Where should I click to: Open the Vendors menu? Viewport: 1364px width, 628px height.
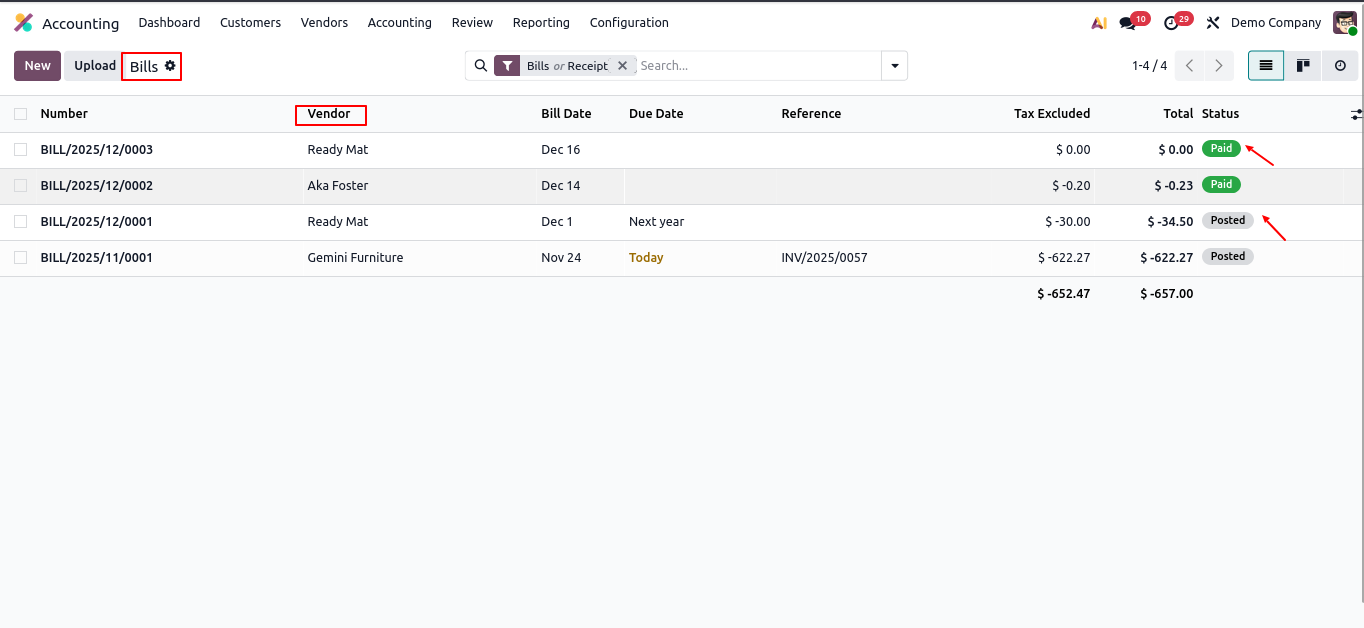(324, 23)
